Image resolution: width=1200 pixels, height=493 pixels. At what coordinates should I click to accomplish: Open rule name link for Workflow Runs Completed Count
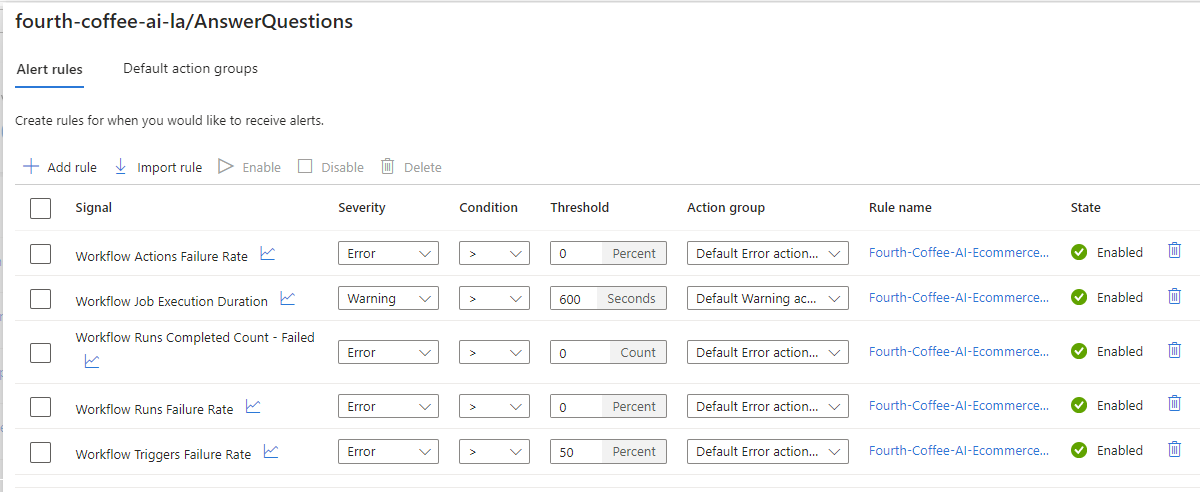[959, 351]
